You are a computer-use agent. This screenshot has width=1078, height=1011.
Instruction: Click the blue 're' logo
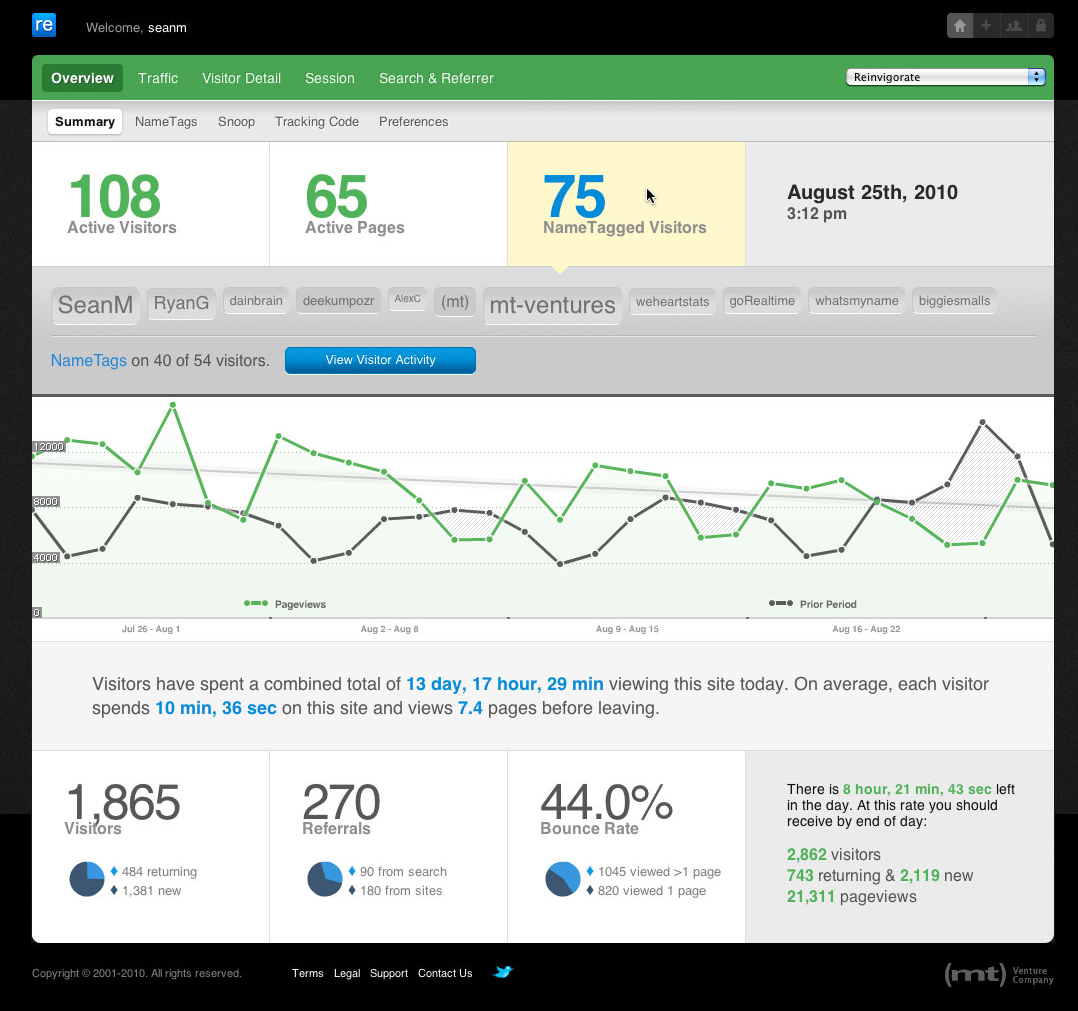44,25
